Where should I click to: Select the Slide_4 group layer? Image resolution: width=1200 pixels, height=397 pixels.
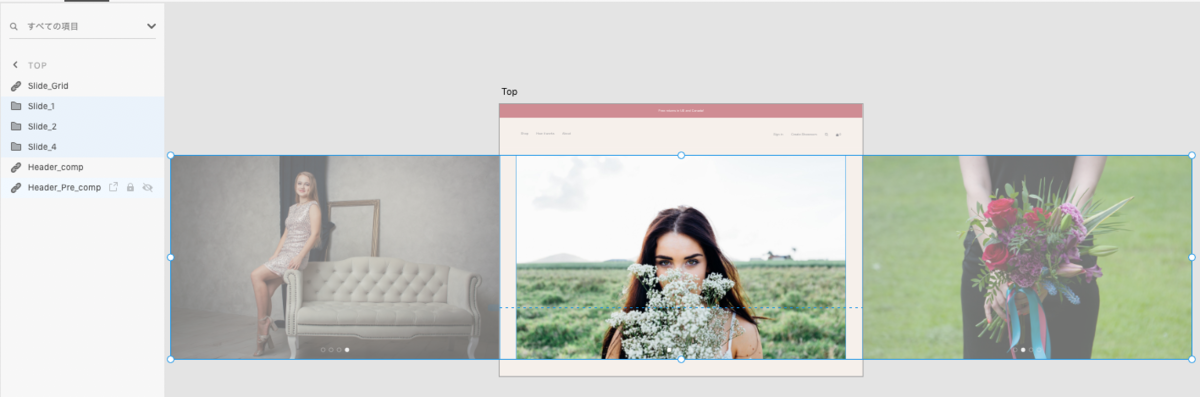point(82,147)
